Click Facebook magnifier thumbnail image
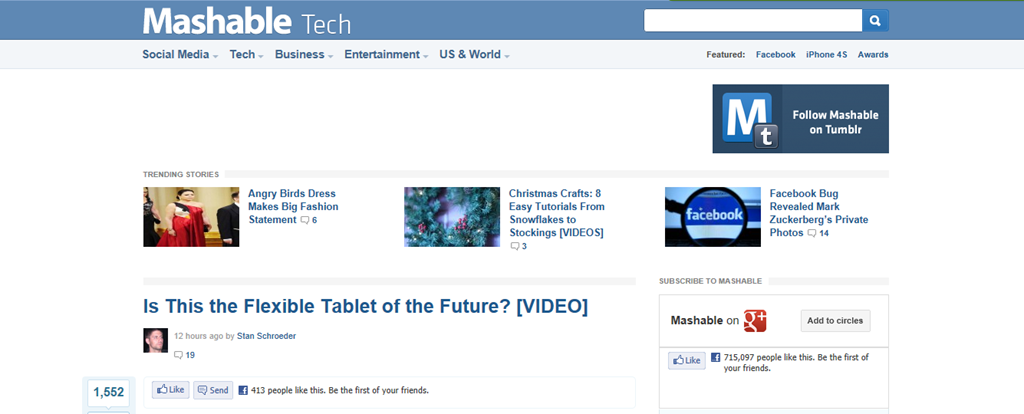The image size is (1024, 414). click(x=712, y=217)
